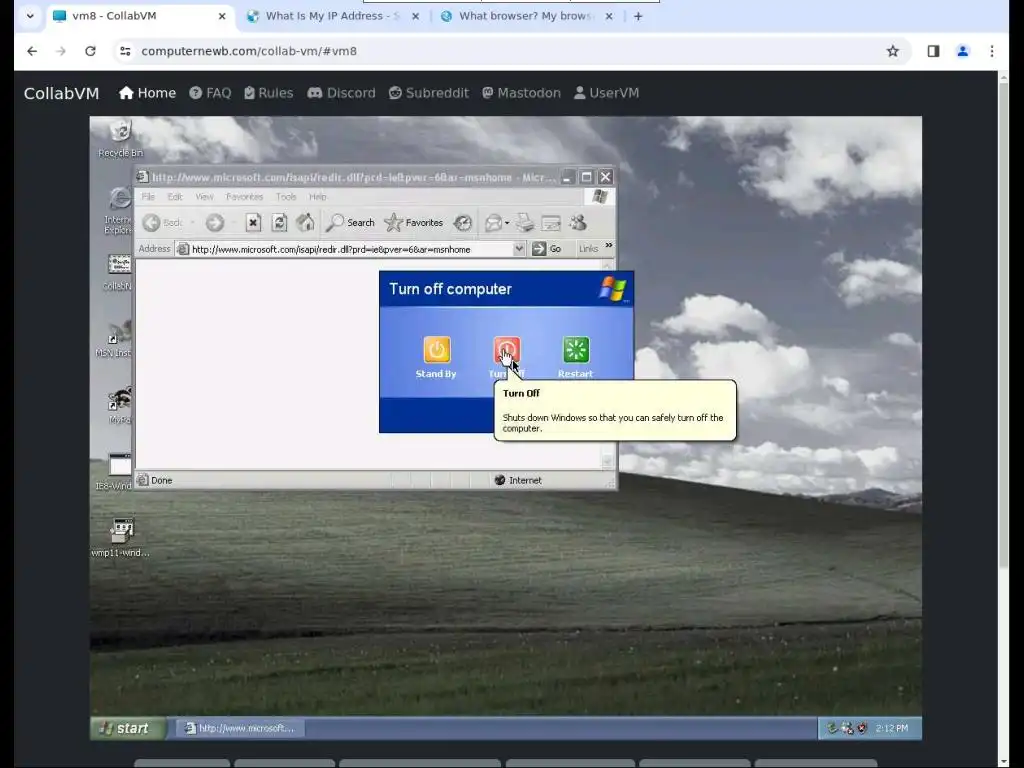
Task: Open the Edit menu in Internet Explorer
Action: (174, 197)
